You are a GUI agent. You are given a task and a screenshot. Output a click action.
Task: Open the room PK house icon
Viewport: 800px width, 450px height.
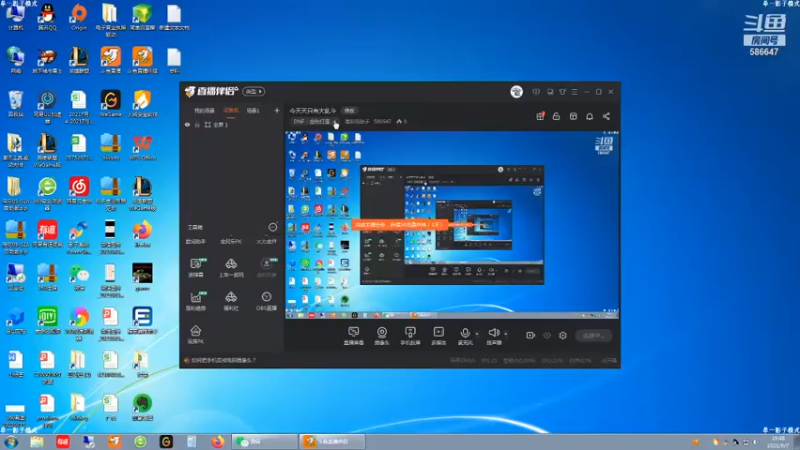click(x=196, y=334)
